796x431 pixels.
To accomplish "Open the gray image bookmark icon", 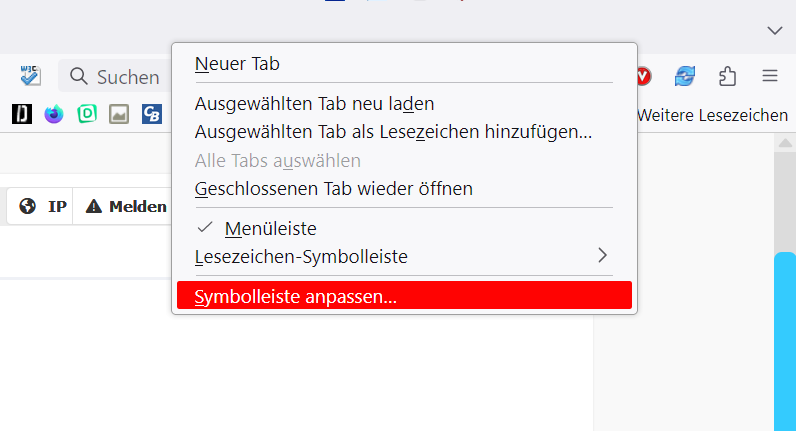I will tap(119, 114).
